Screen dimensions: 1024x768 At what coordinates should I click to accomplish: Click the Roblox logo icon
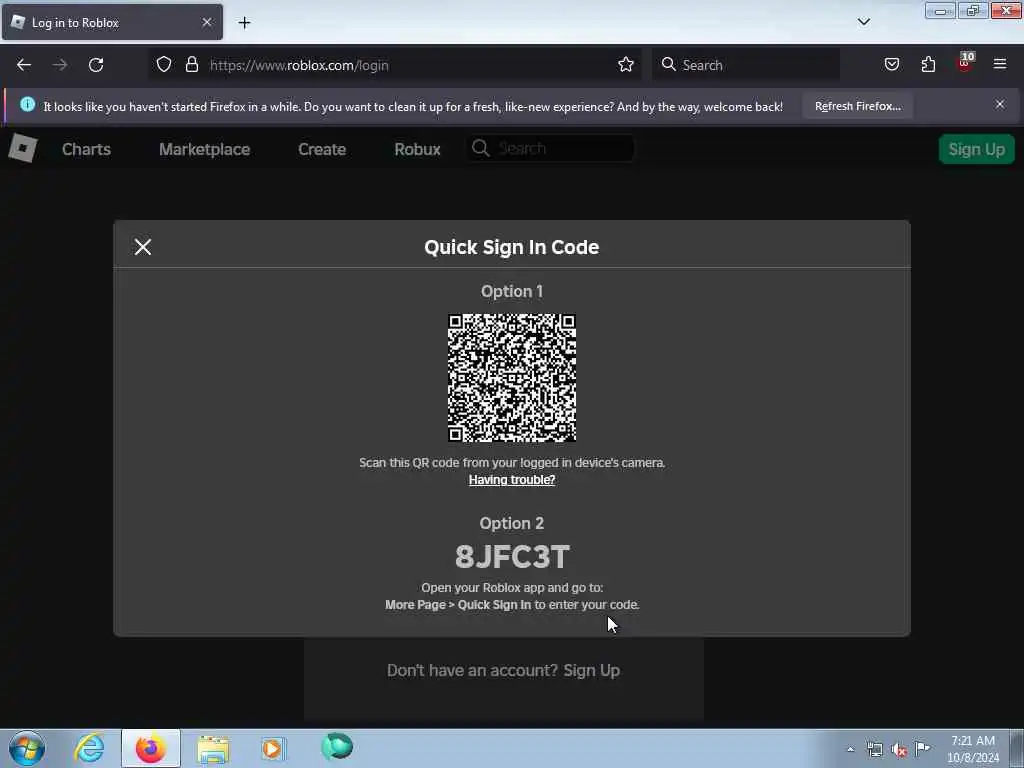pyautogui.click(x=23, y=149)
